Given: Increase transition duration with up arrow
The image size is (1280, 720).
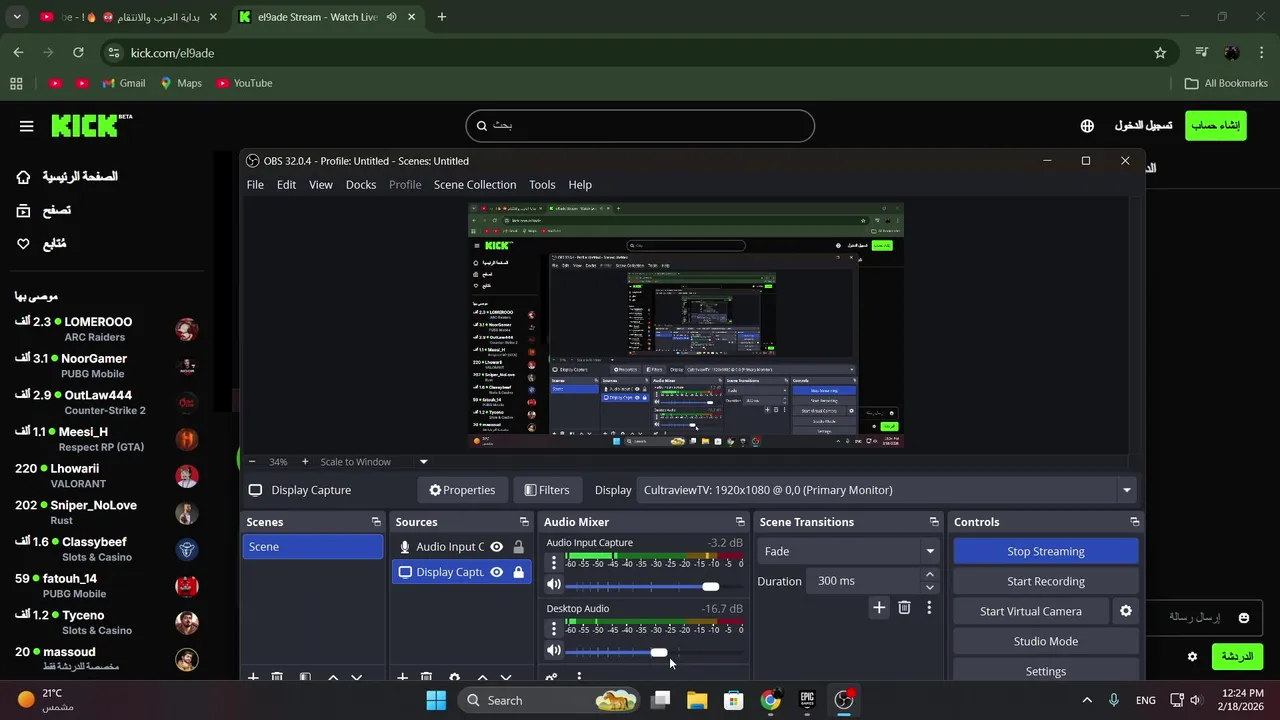Looking at the screenshot, I should point(930,575).
